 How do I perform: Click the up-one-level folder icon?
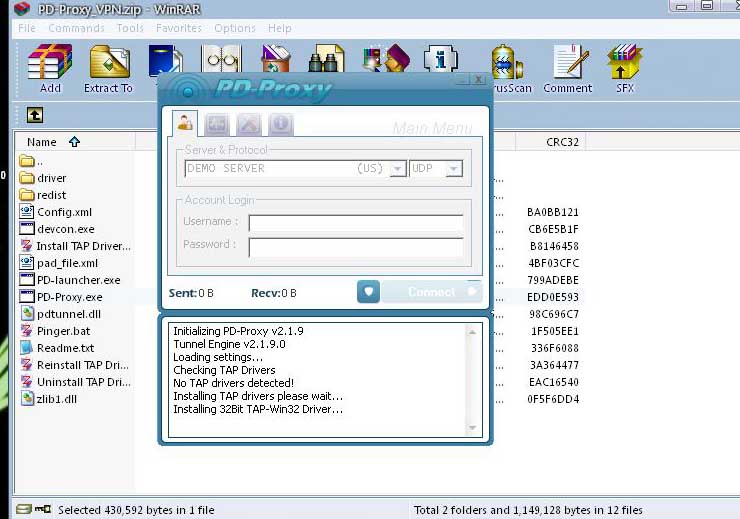point(35,115)
